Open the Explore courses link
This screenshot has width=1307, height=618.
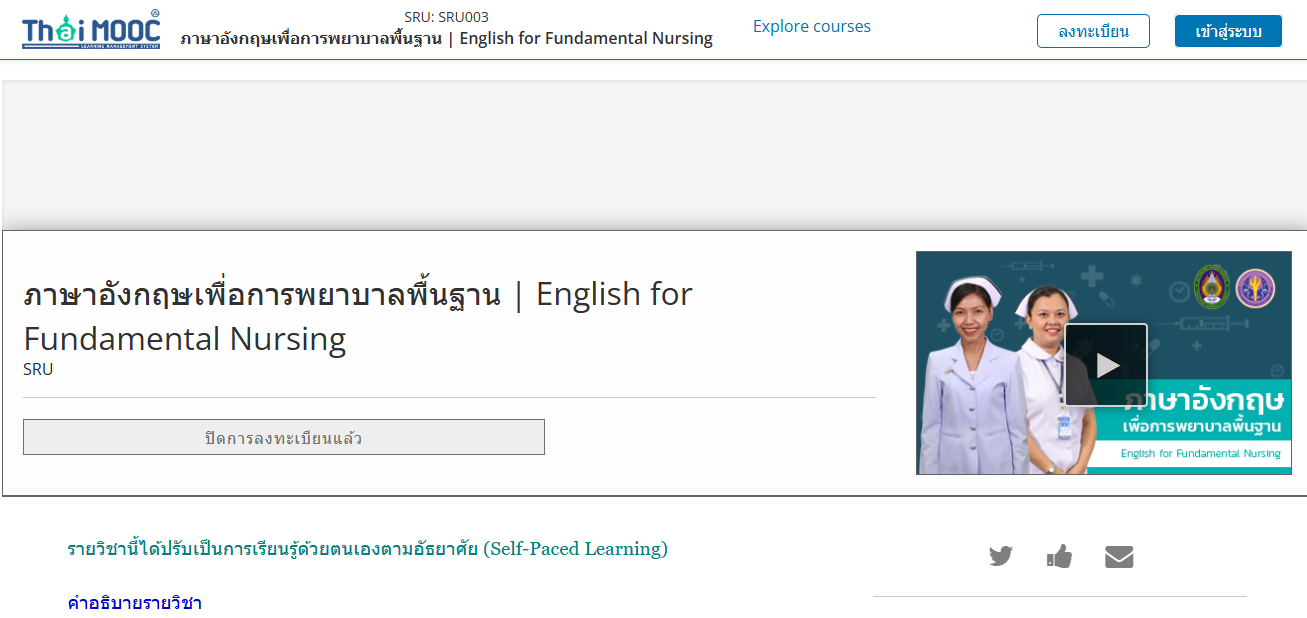pos(812,26)
